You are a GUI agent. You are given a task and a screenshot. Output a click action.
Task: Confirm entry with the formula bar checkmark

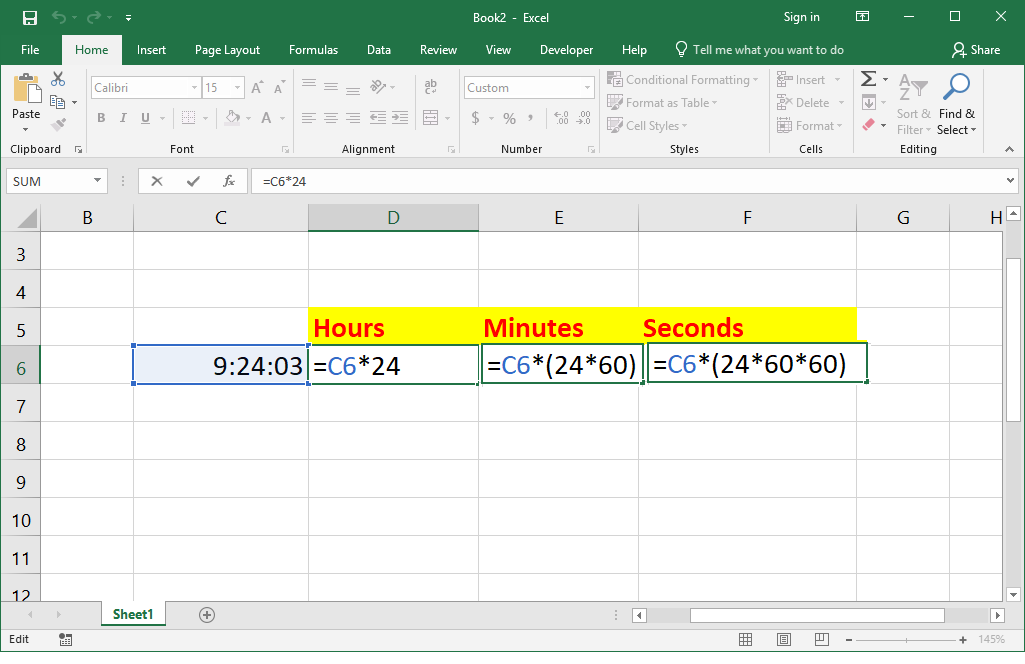click(x=194, y=181)
